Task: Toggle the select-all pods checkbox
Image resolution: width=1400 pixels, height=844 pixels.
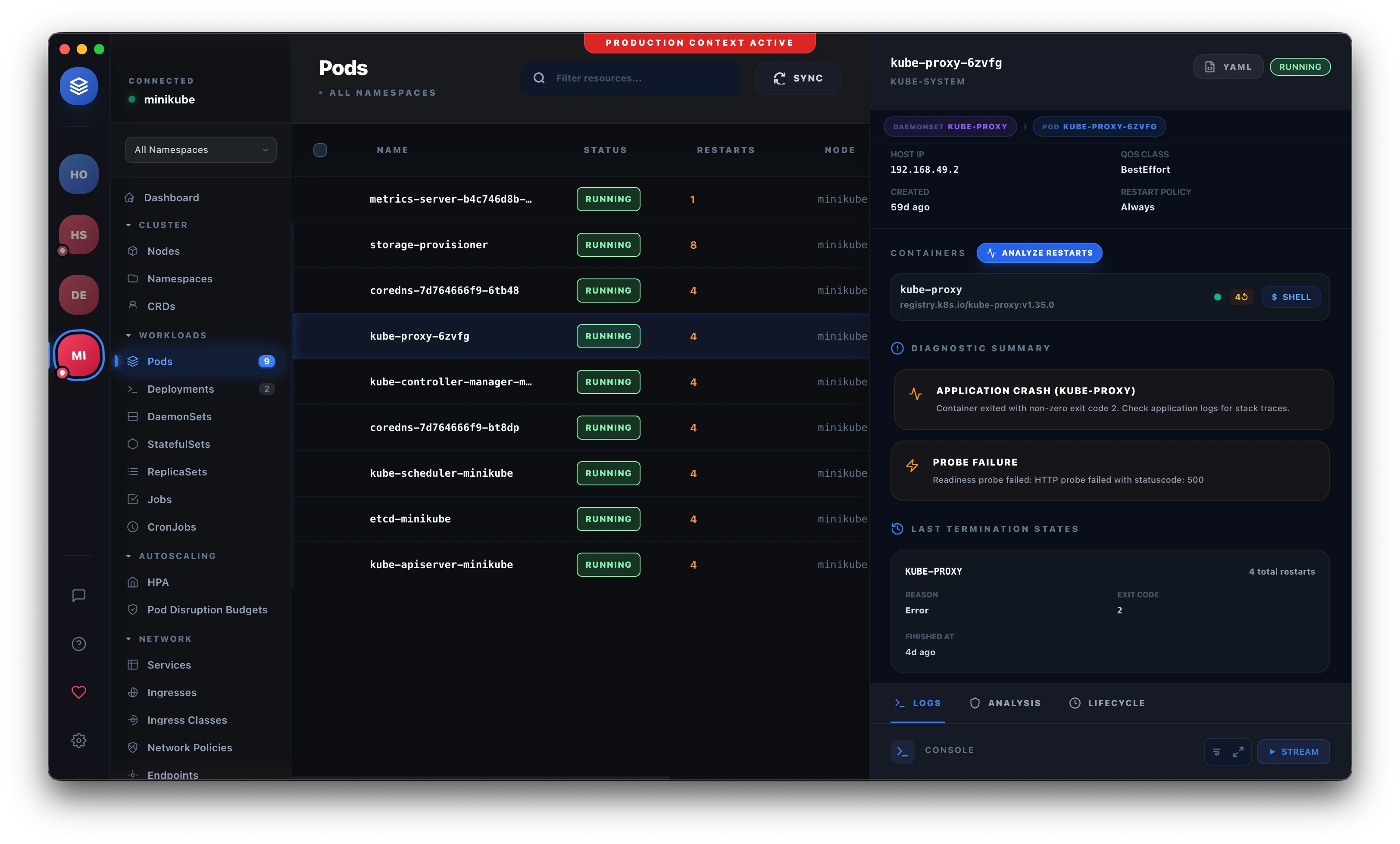Action: coord(320,150)
